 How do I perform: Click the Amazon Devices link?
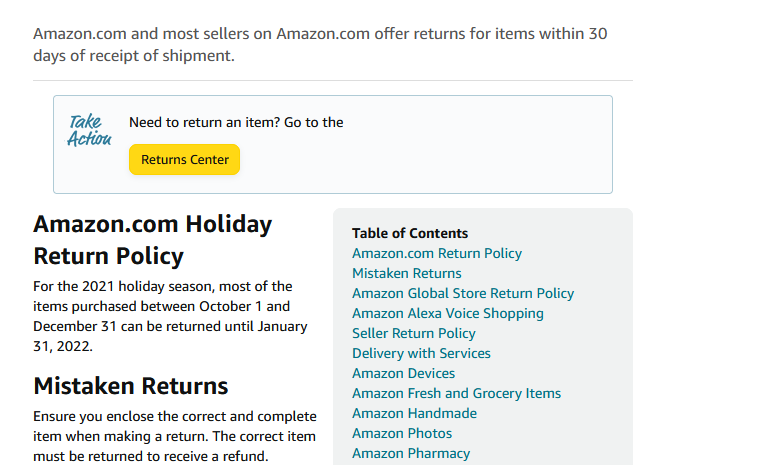403,373
